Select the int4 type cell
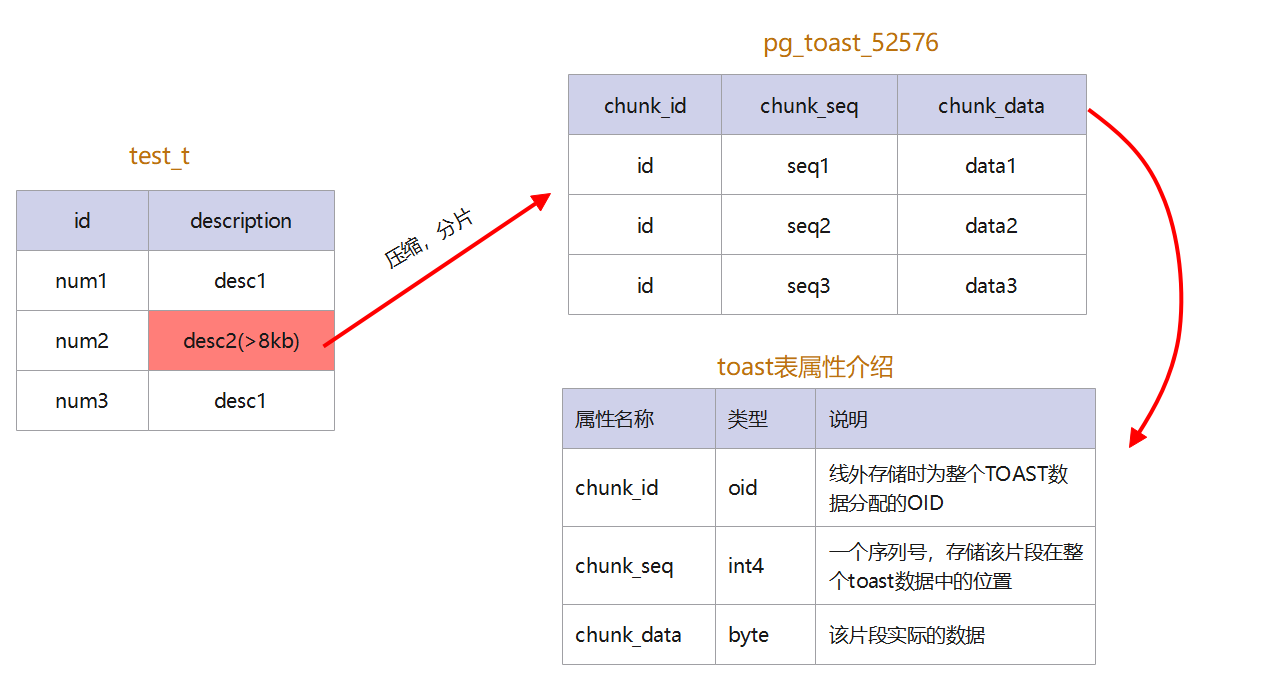The image size is (1272, 685). [765, 566]
